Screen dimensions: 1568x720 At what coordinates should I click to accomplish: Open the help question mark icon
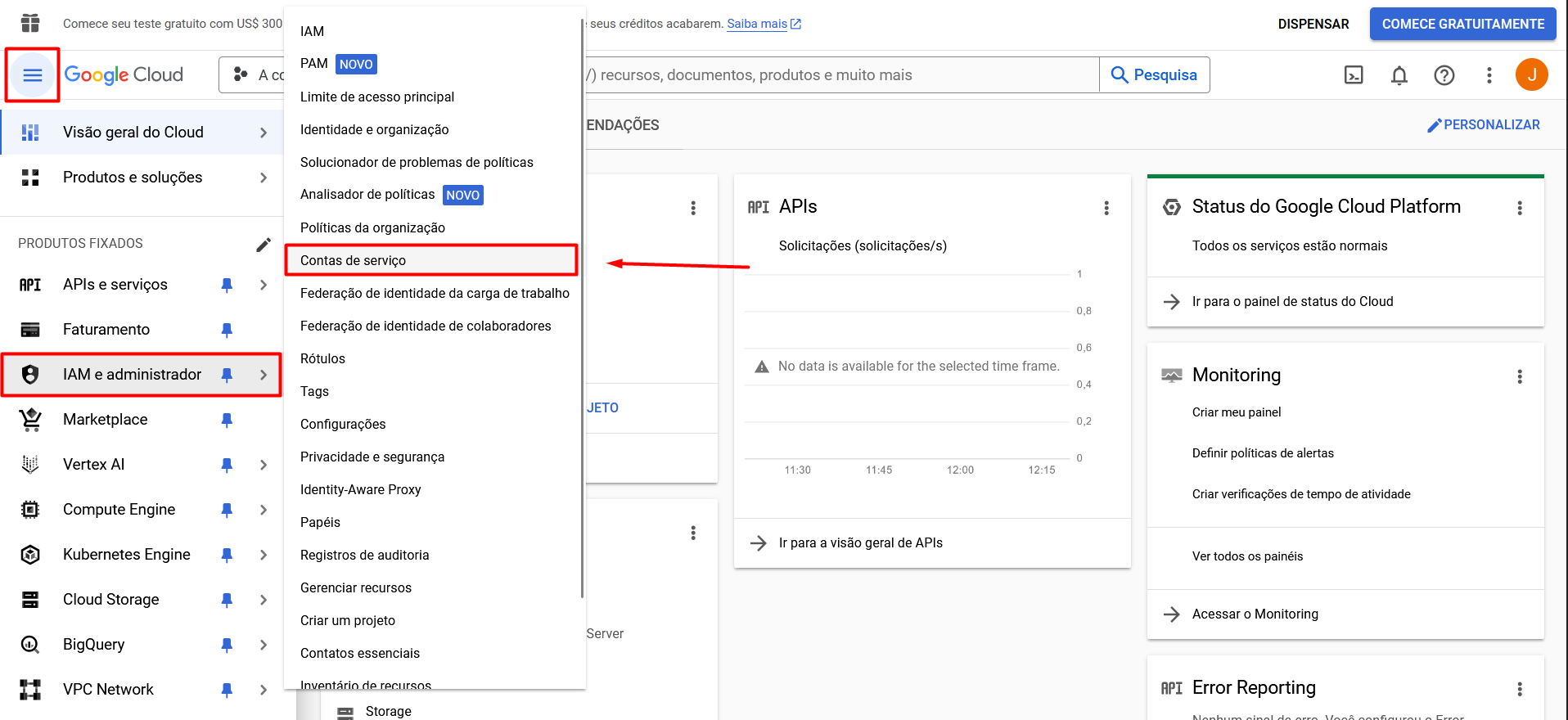point(1444,75)
